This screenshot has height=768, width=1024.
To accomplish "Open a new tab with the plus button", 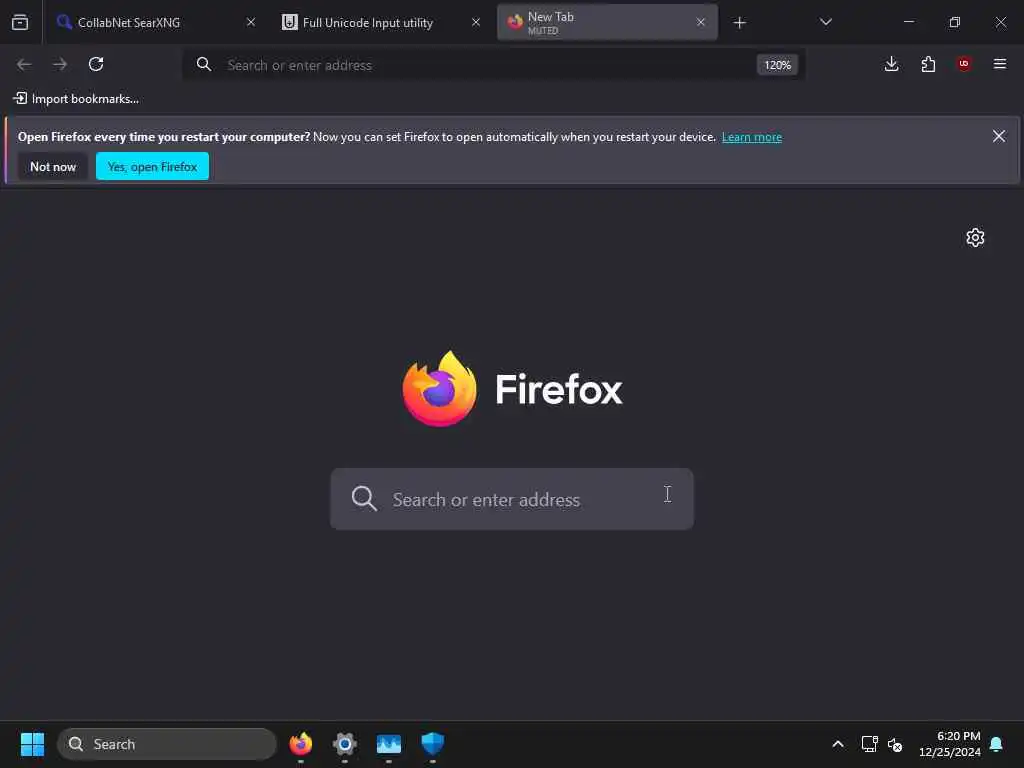I will [x=739, y=23].
